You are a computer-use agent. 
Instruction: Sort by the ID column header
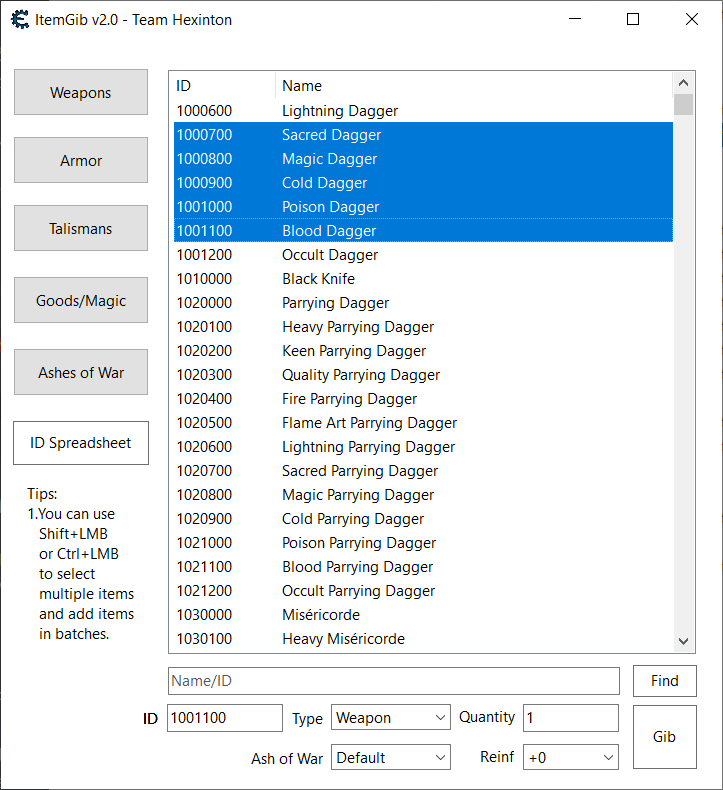tap(224, 86)
